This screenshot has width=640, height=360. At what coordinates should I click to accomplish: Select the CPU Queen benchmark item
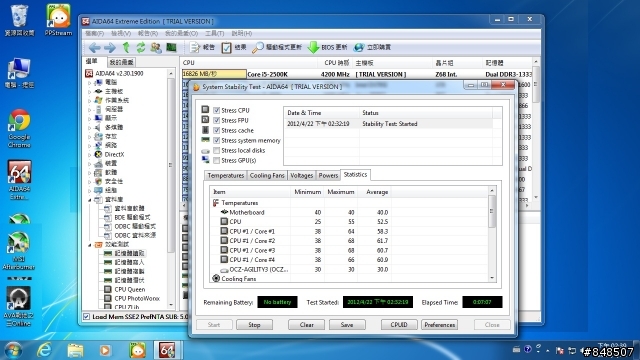click(129, 289)
